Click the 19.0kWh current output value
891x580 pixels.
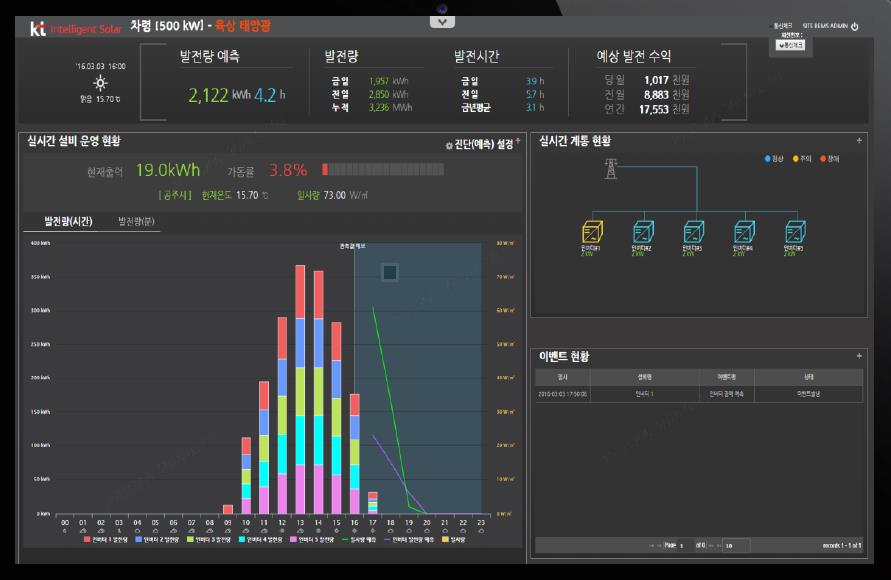click(168, 170)
